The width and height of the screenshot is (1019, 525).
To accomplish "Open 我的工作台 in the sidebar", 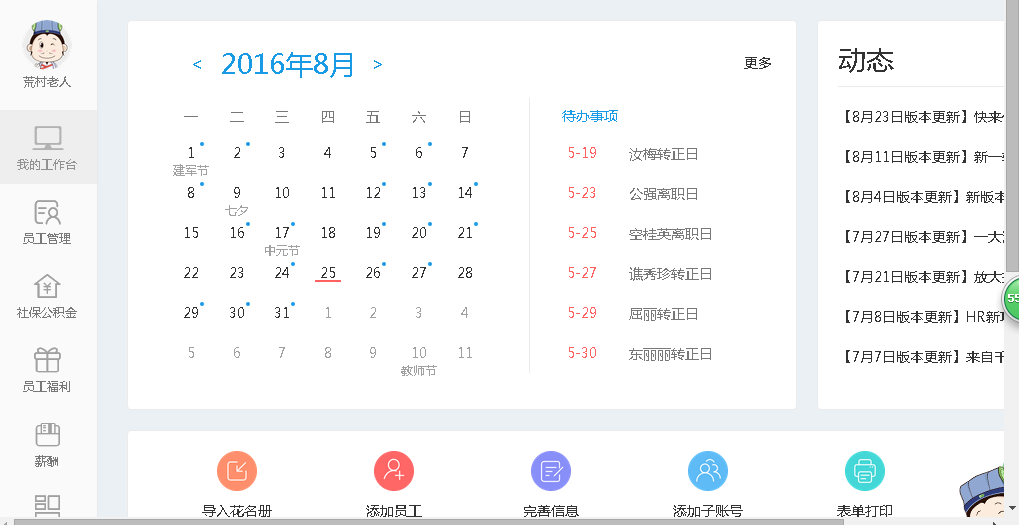I will (47, 147).
